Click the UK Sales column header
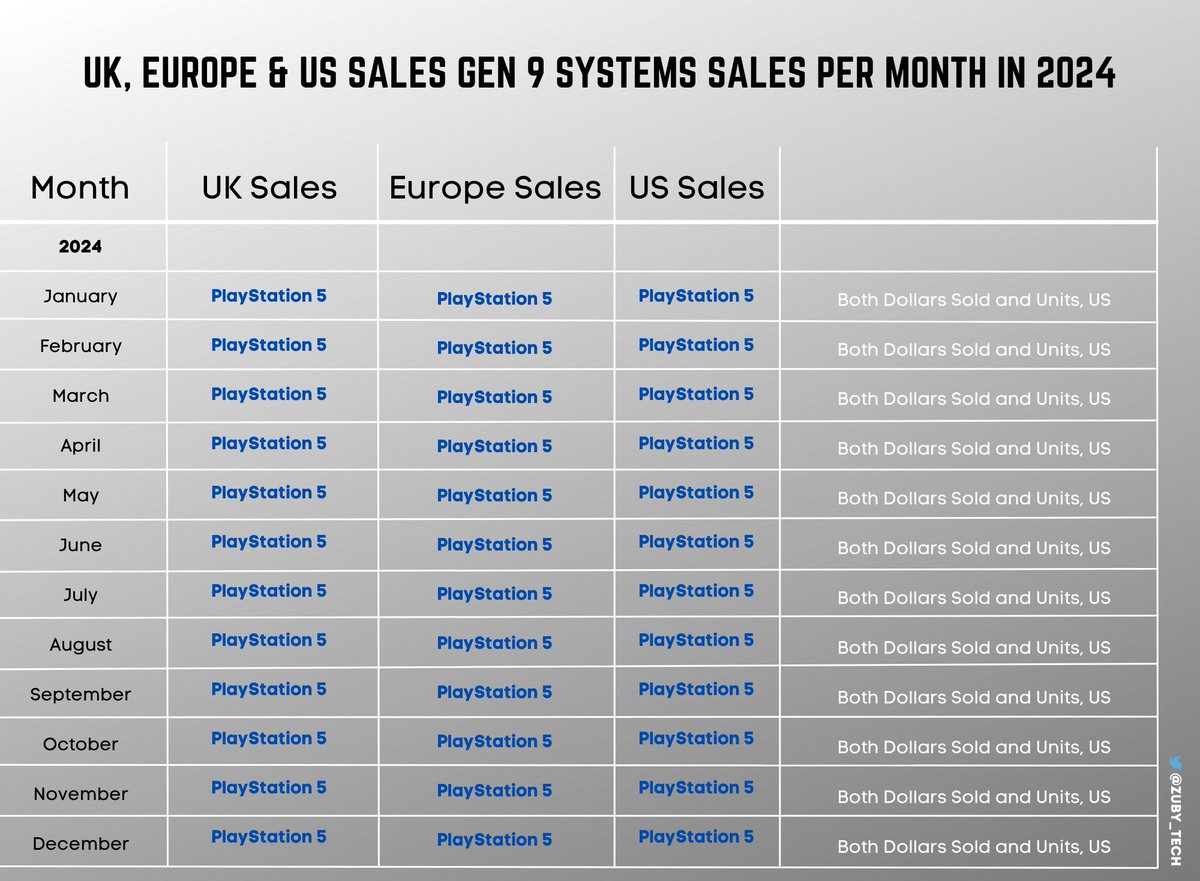 (x=269, y=187)
